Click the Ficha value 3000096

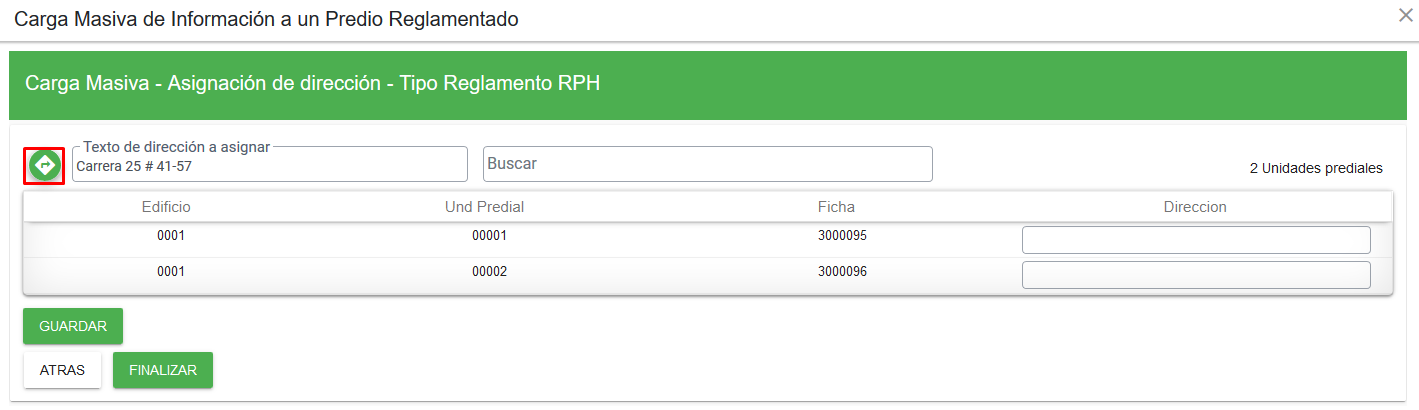[842, 271]
